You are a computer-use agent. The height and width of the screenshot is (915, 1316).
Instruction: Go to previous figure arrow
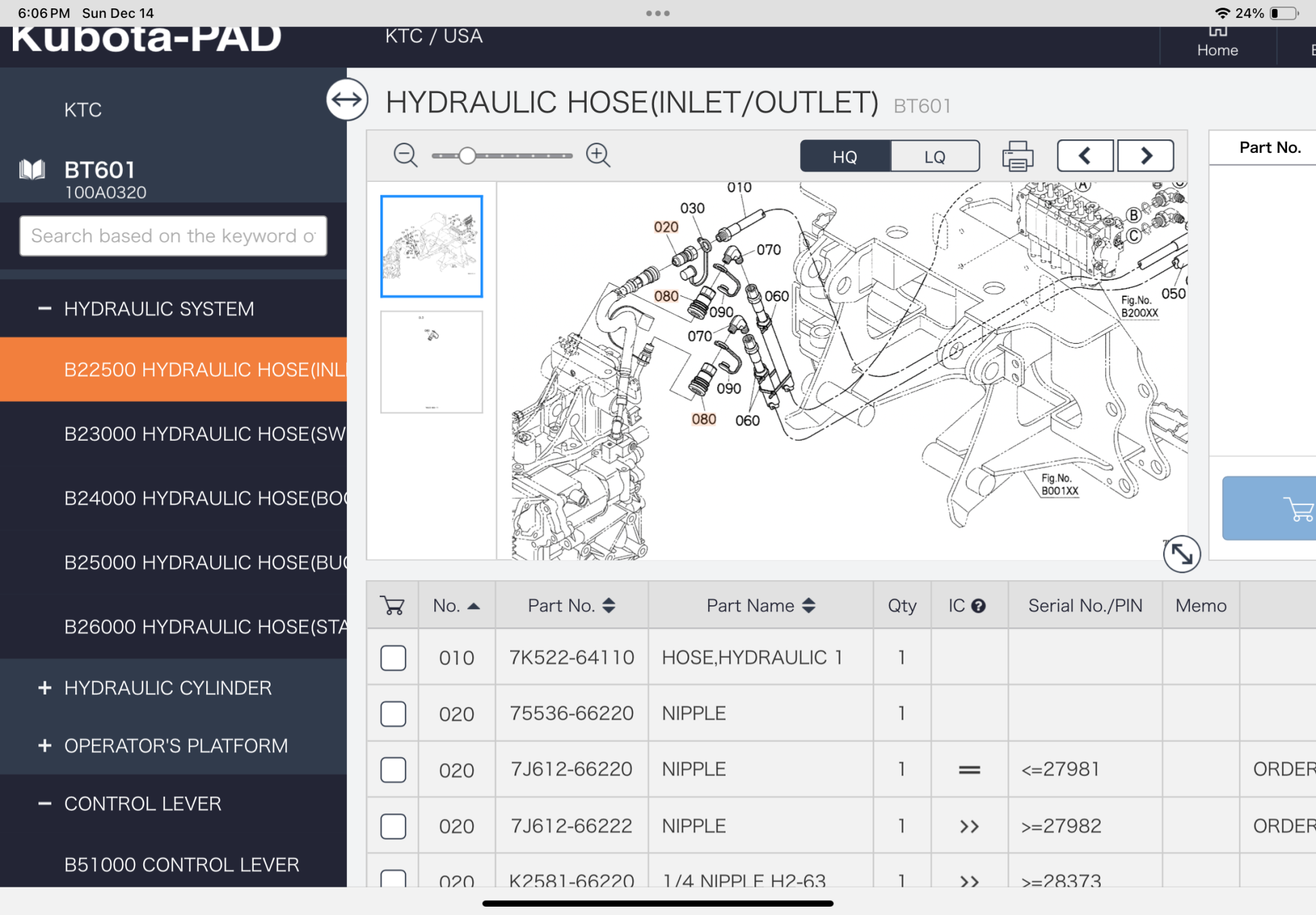tap(1085, 155)
